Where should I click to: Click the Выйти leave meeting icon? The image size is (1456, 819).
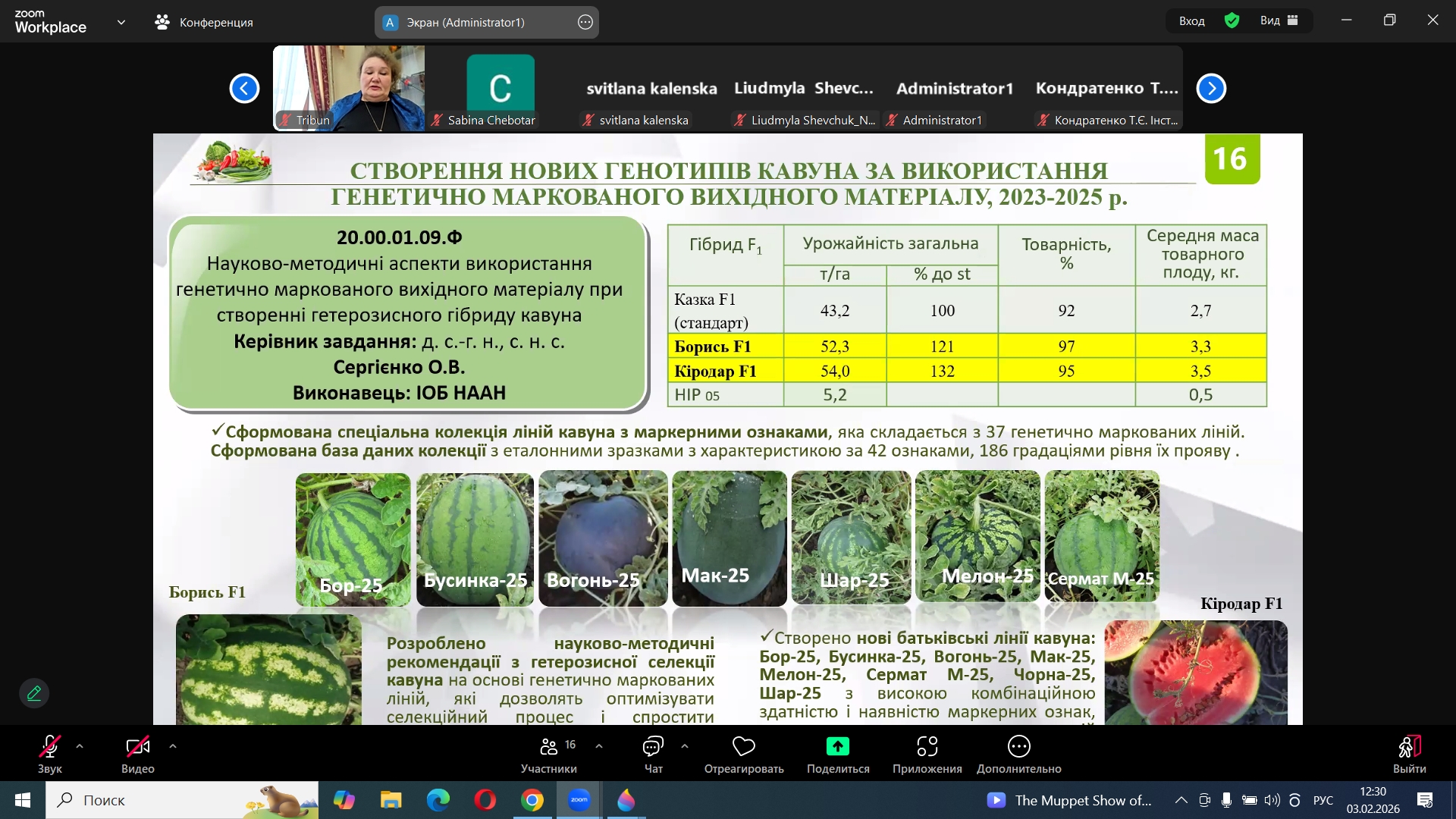(x=1409, y=747)
